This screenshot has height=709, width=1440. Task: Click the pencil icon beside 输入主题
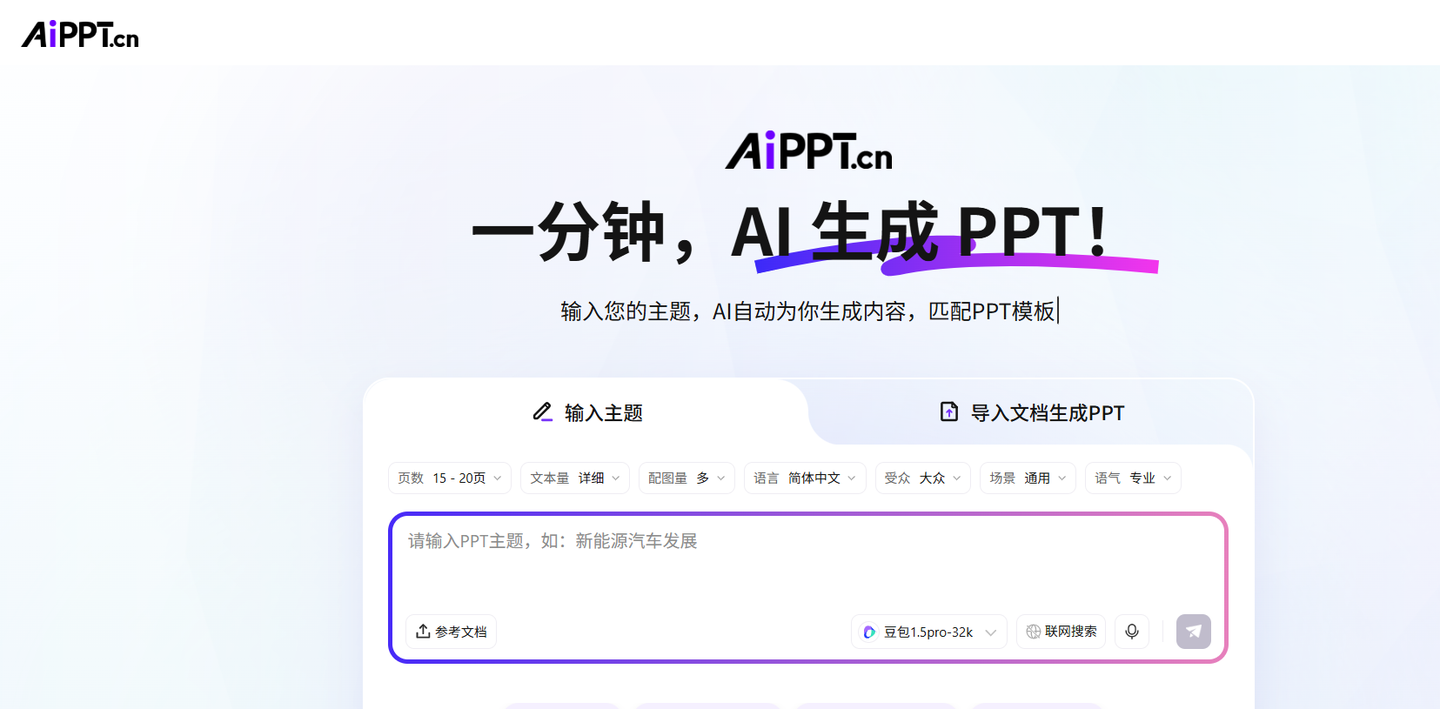(543, 412)
